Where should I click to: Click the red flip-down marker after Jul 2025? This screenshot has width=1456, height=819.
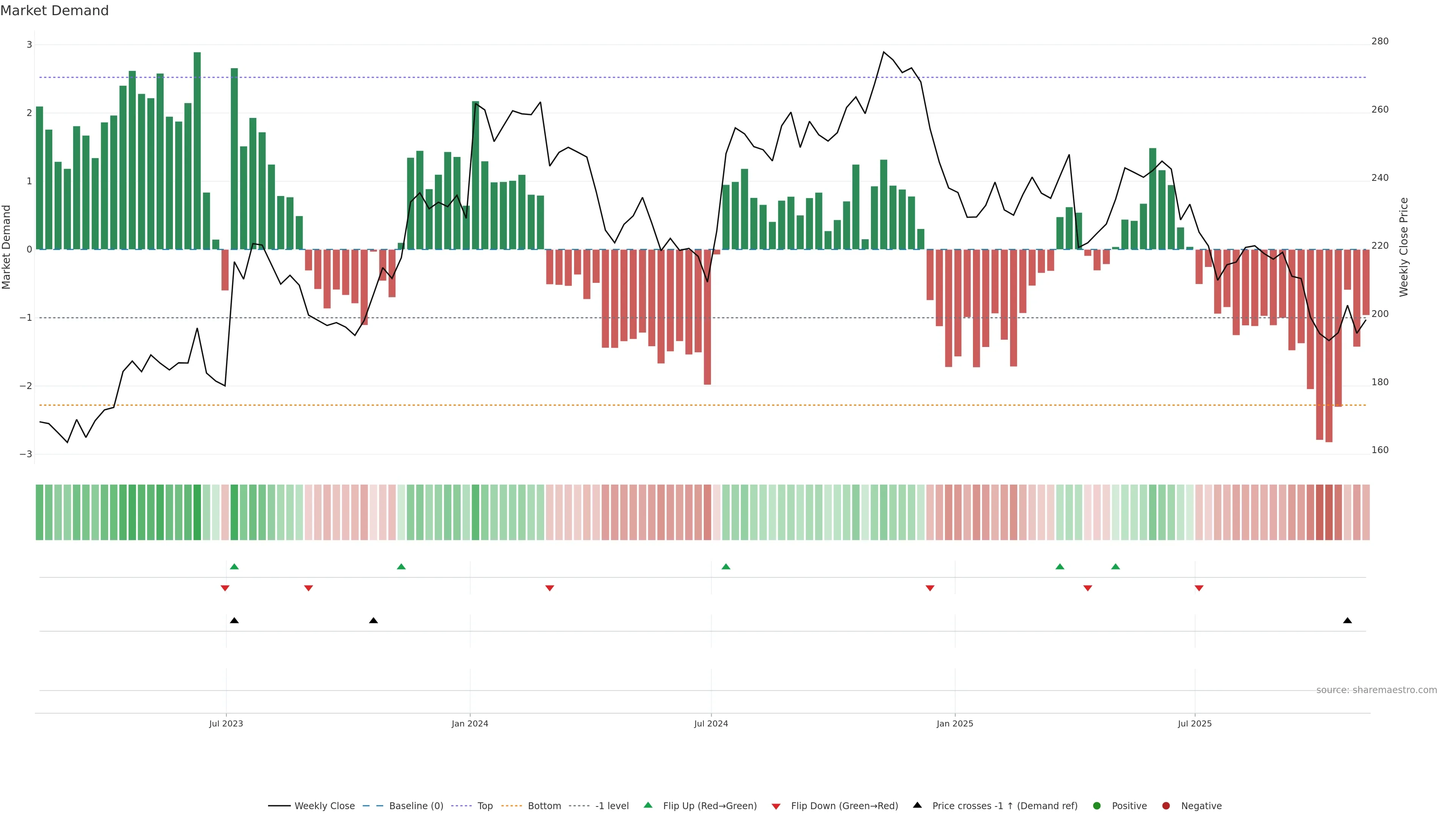[x=1199, y=588]
